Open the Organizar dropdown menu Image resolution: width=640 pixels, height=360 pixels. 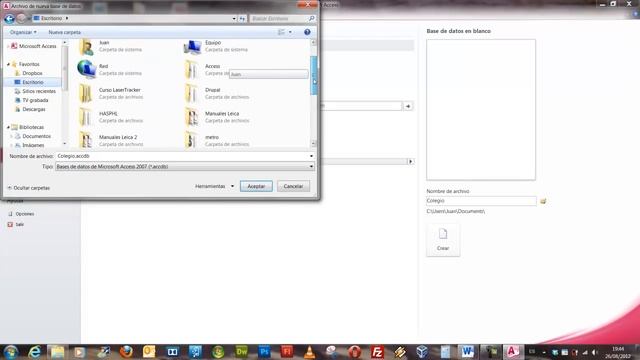tap(23, 32)
